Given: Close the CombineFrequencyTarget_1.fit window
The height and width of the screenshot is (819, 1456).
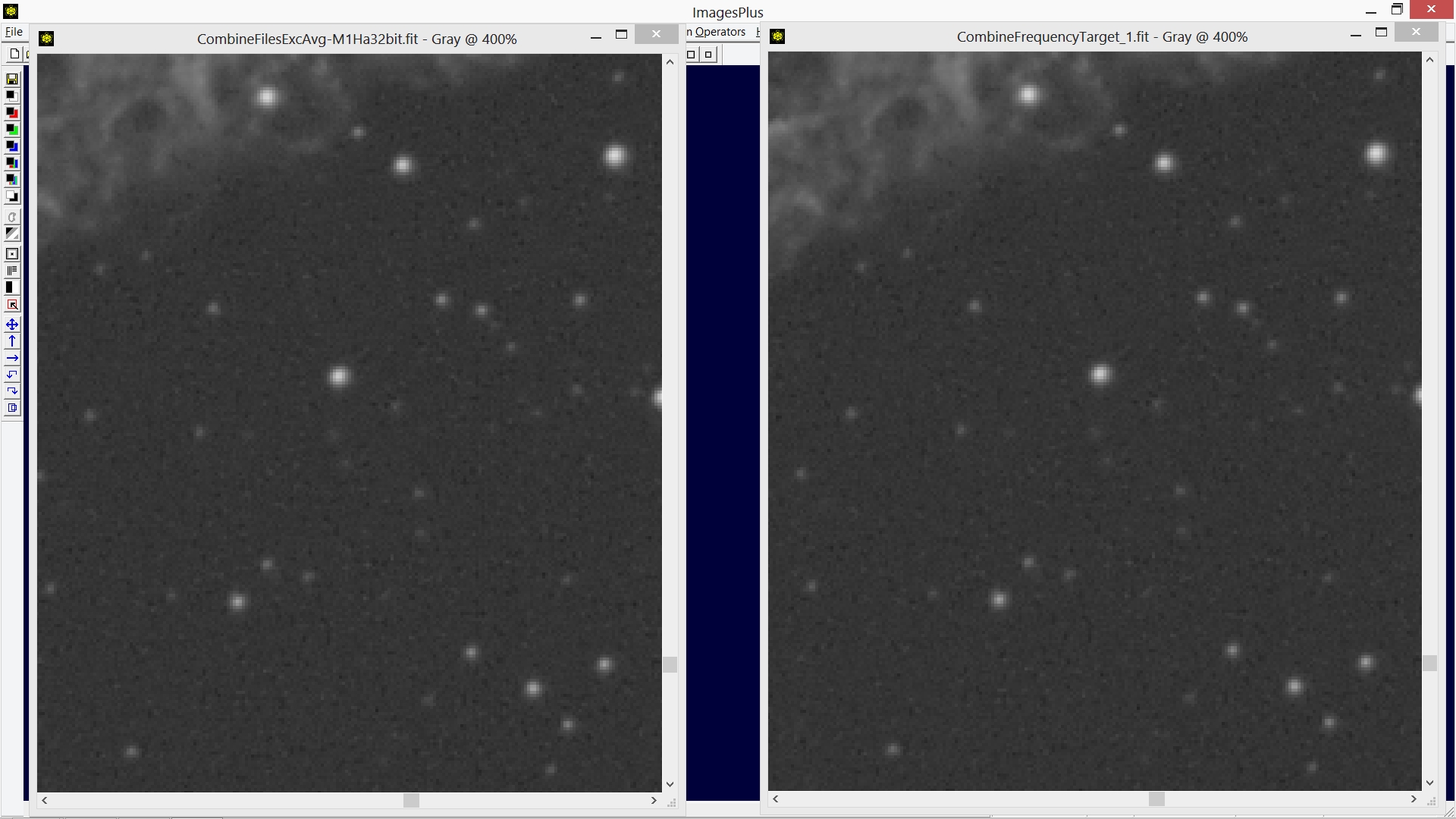Looking at the screenshot, I should (1416, 32).
